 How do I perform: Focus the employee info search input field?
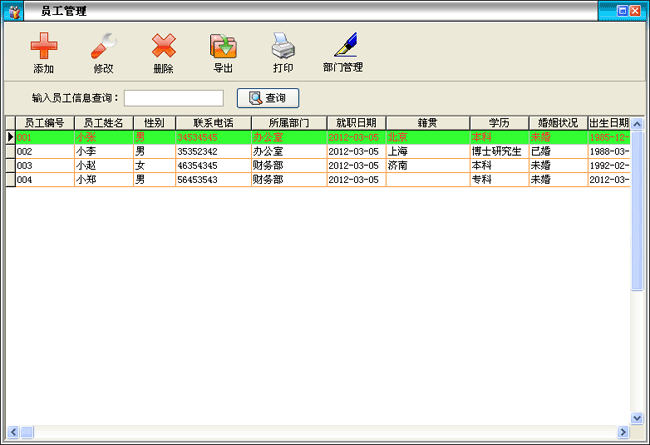click(x=173, y=98)
